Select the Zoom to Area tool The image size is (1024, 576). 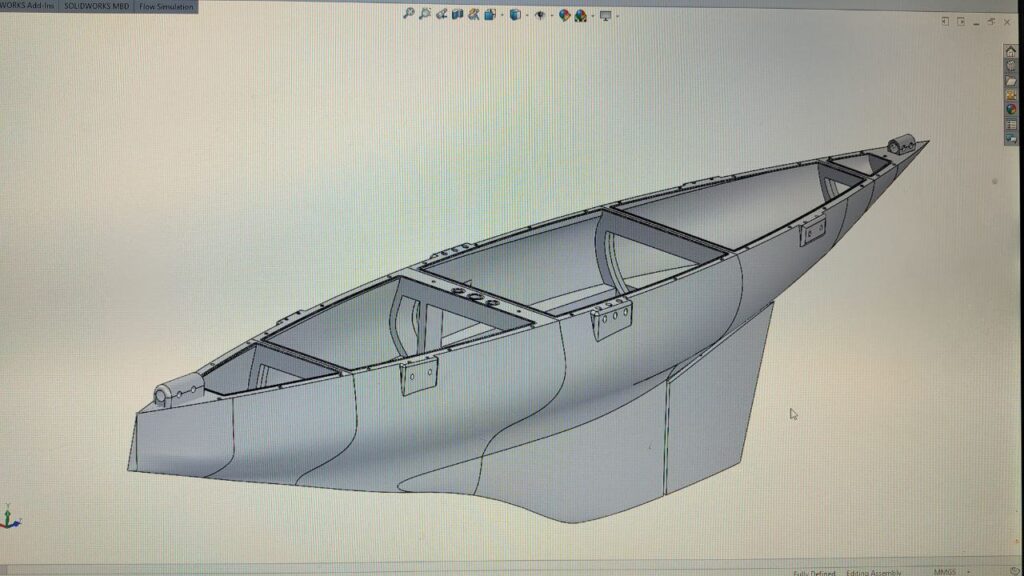425,14
